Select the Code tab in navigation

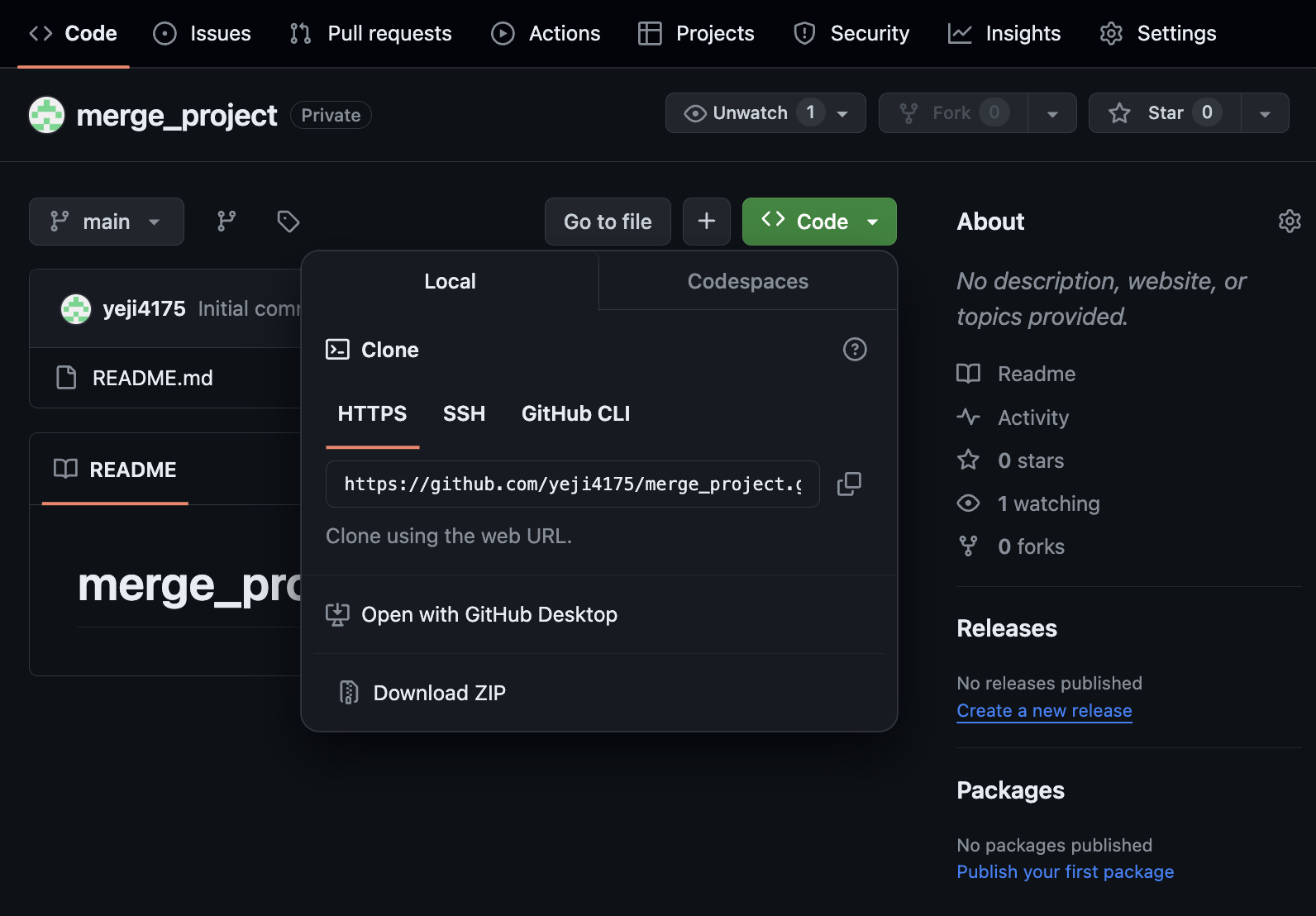click(x=73, y=33)
